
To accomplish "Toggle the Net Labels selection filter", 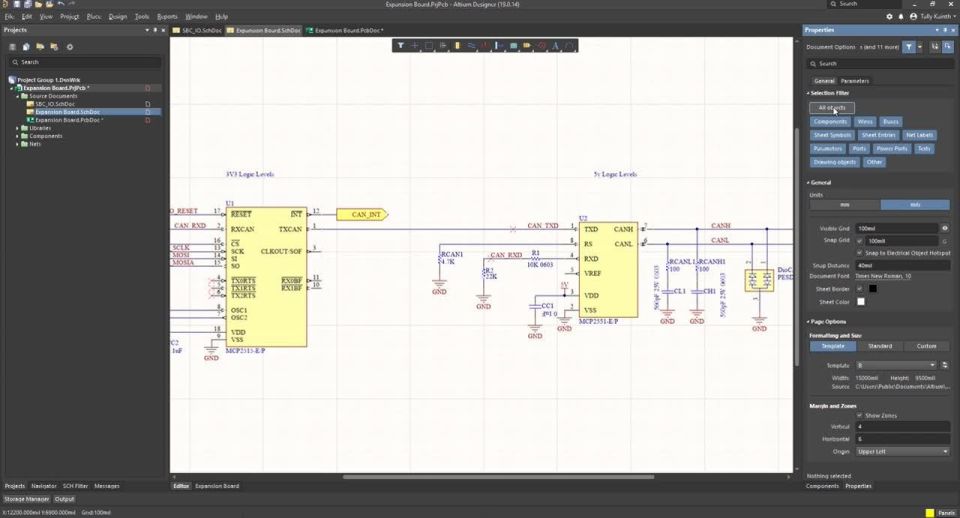I will coord(920,135).
